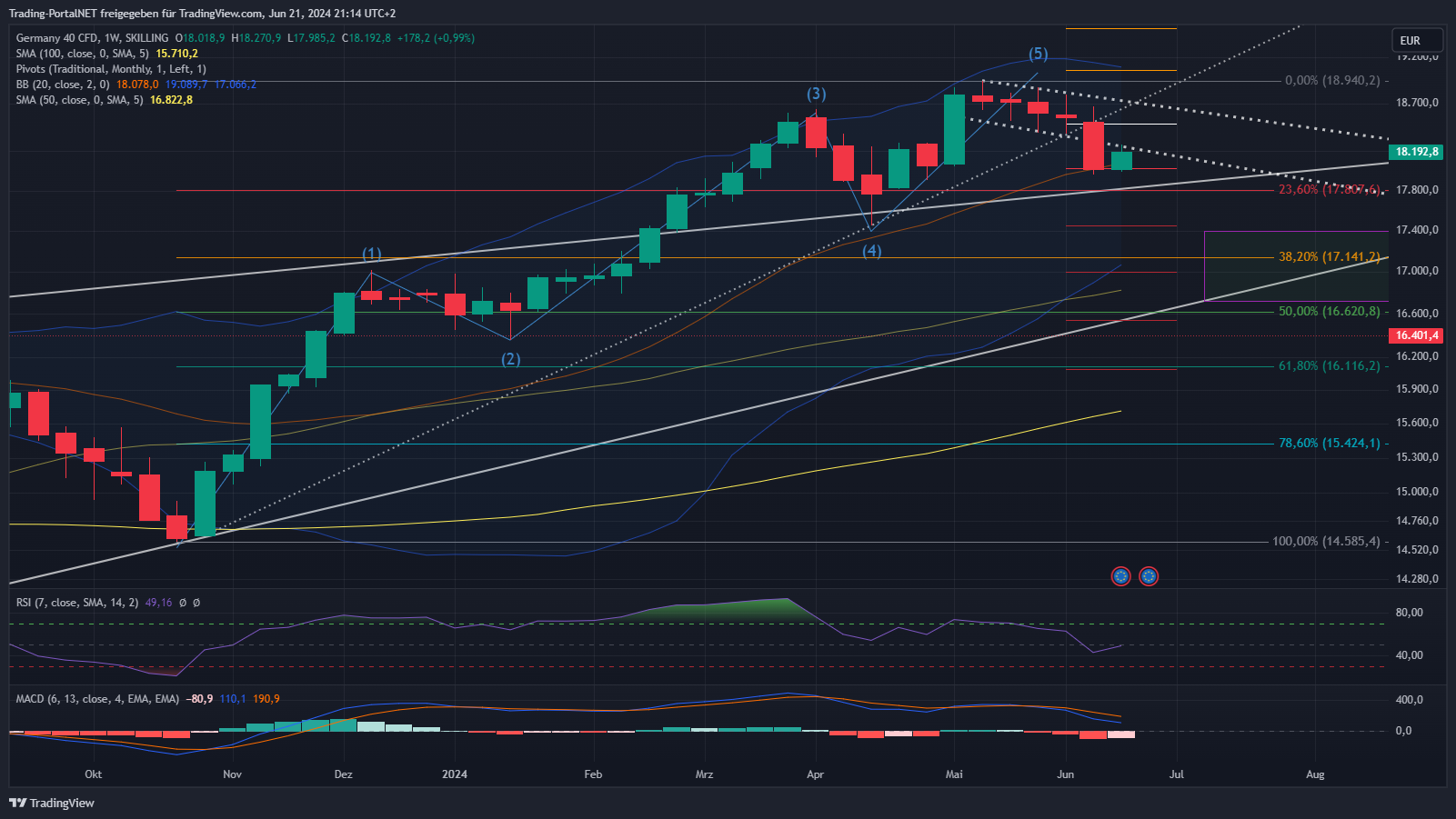This screenshot has height=819, width=1456.
Task: Click the 18.700,0 price scale value
Action: point(1417,103)
